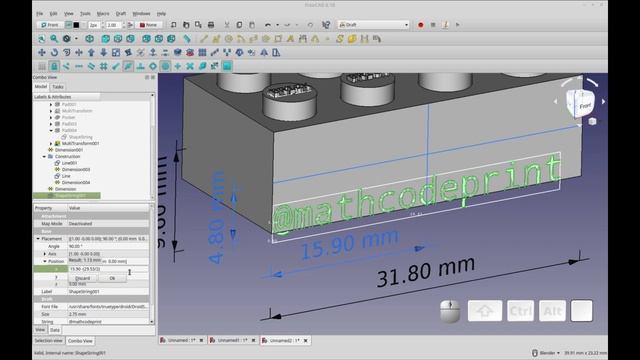Select the Unnamed2 document tab
The image size is (640, 360).
pyautogui.click(x=284, y=340)
